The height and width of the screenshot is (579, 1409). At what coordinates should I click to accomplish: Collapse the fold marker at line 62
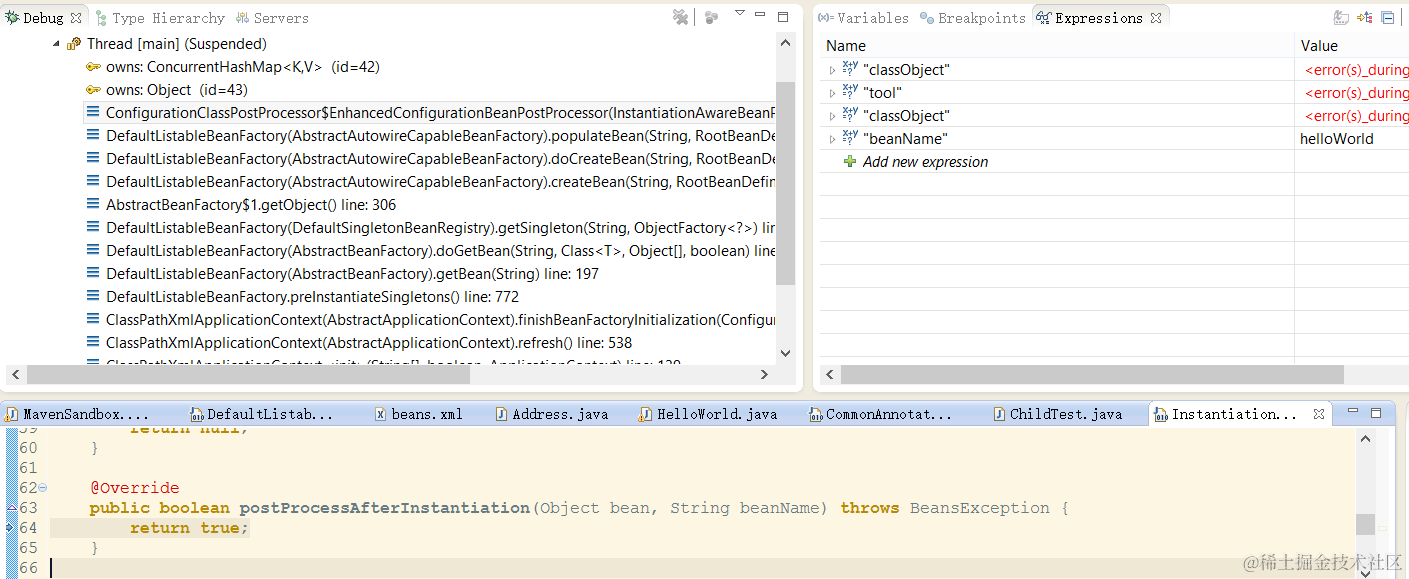click(42, 488)
